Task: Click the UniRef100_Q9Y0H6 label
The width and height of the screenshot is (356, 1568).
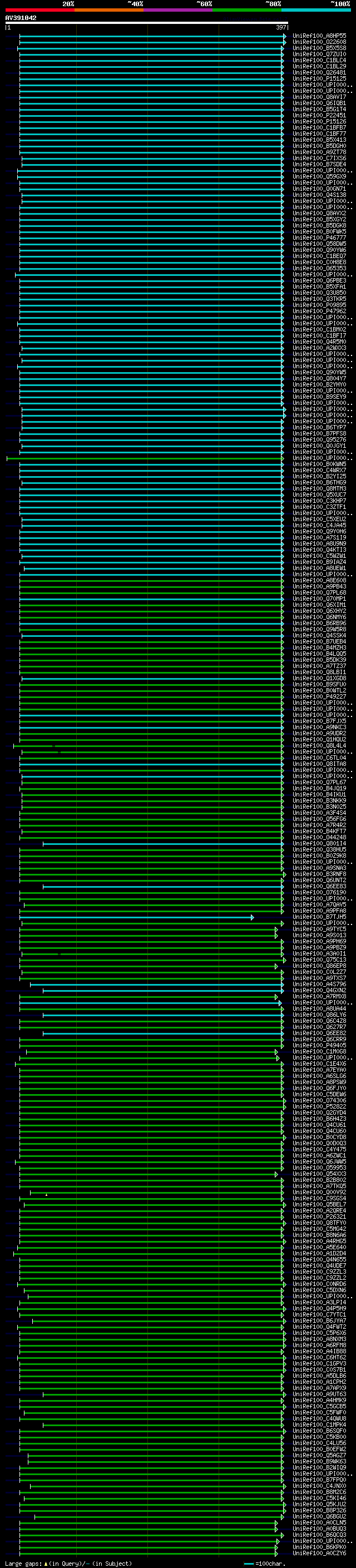Action: coord(319,531)
